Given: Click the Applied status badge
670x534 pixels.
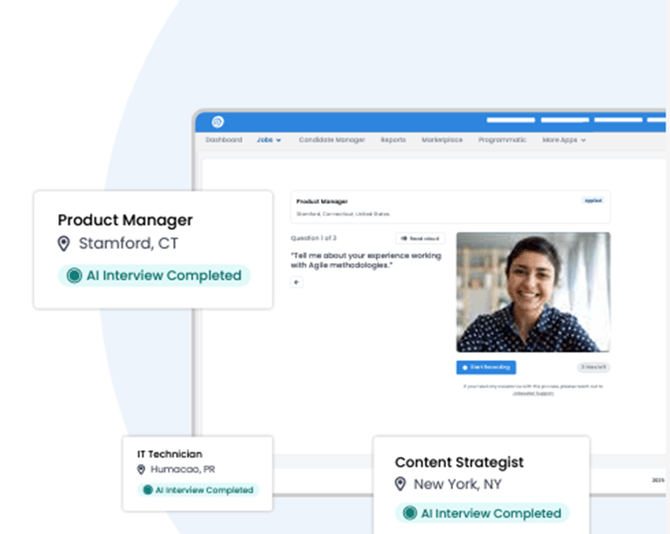Looking at the screenshot, I should point(593,200).
